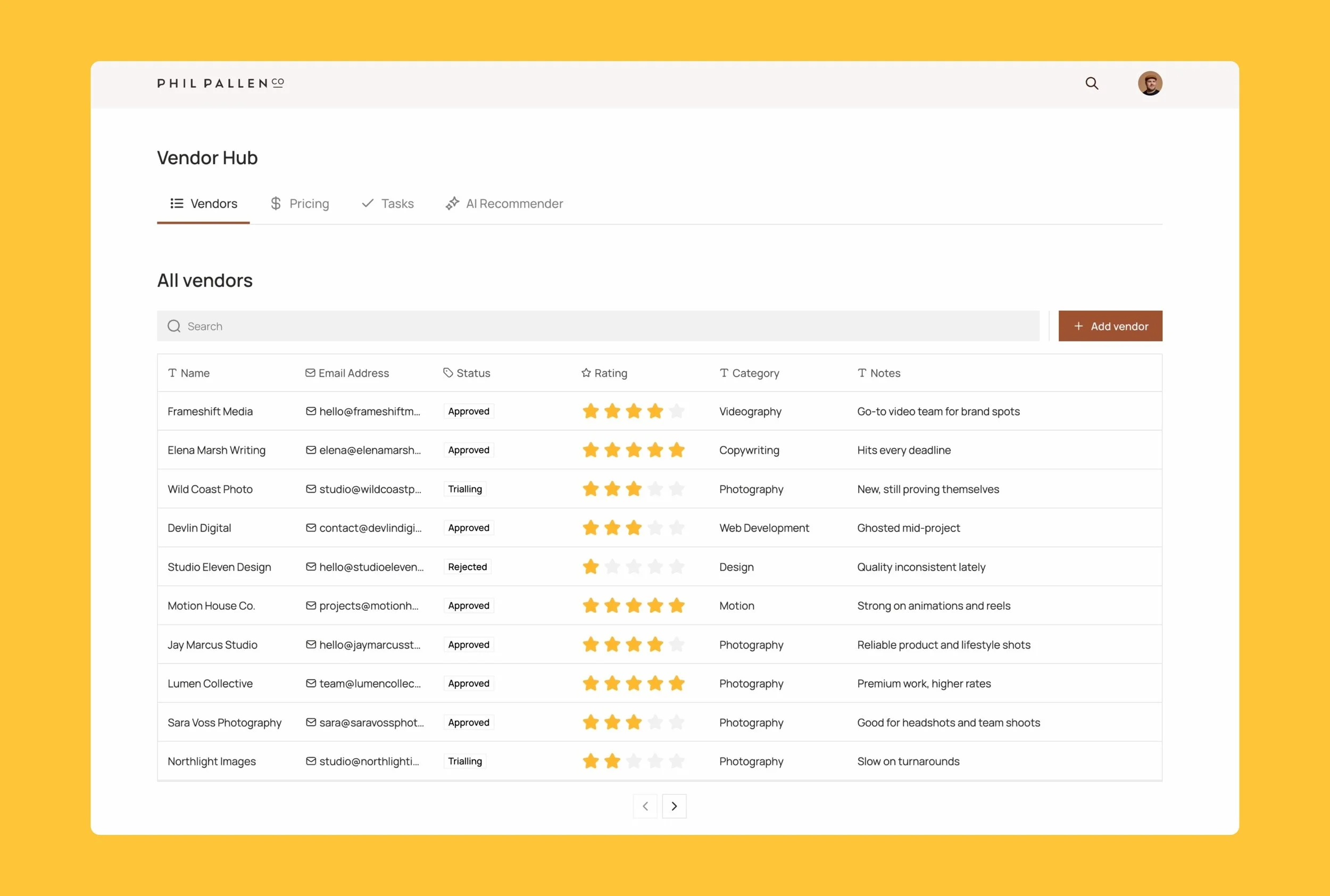
Task: Set Studio Eleven Design rating to five stars
Action: pyautogui.click(x=676, y=567)
